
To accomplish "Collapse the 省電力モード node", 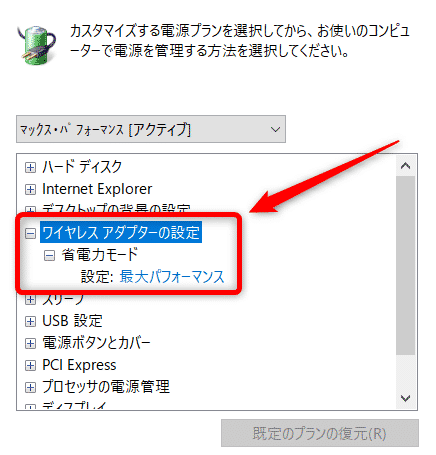I will 49,256.
